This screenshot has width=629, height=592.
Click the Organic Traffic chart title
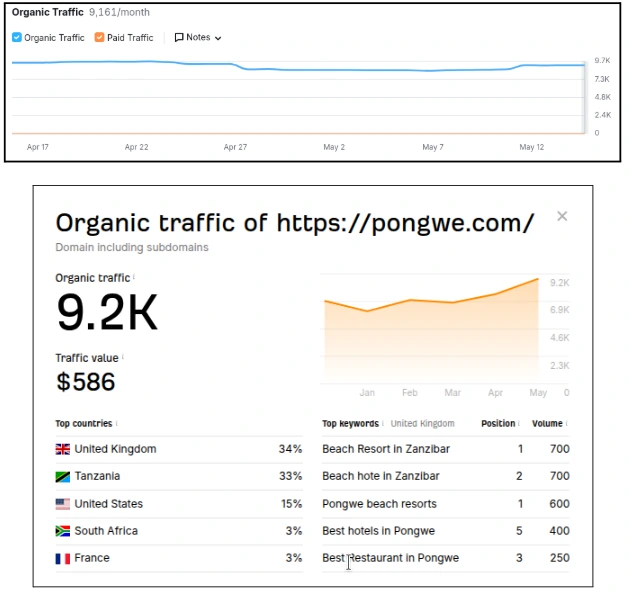47,12
